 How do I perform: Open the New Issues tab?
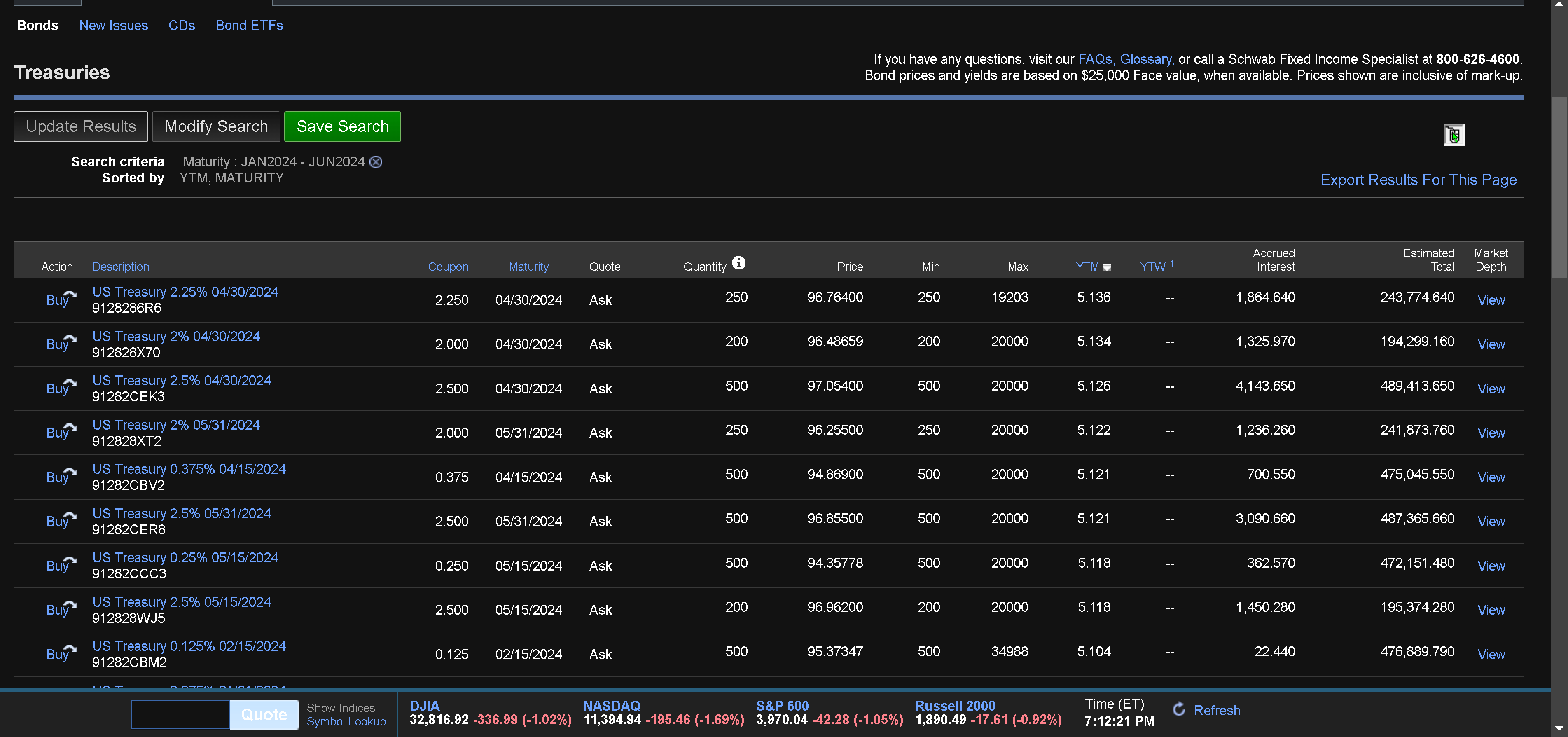(114, 26)
